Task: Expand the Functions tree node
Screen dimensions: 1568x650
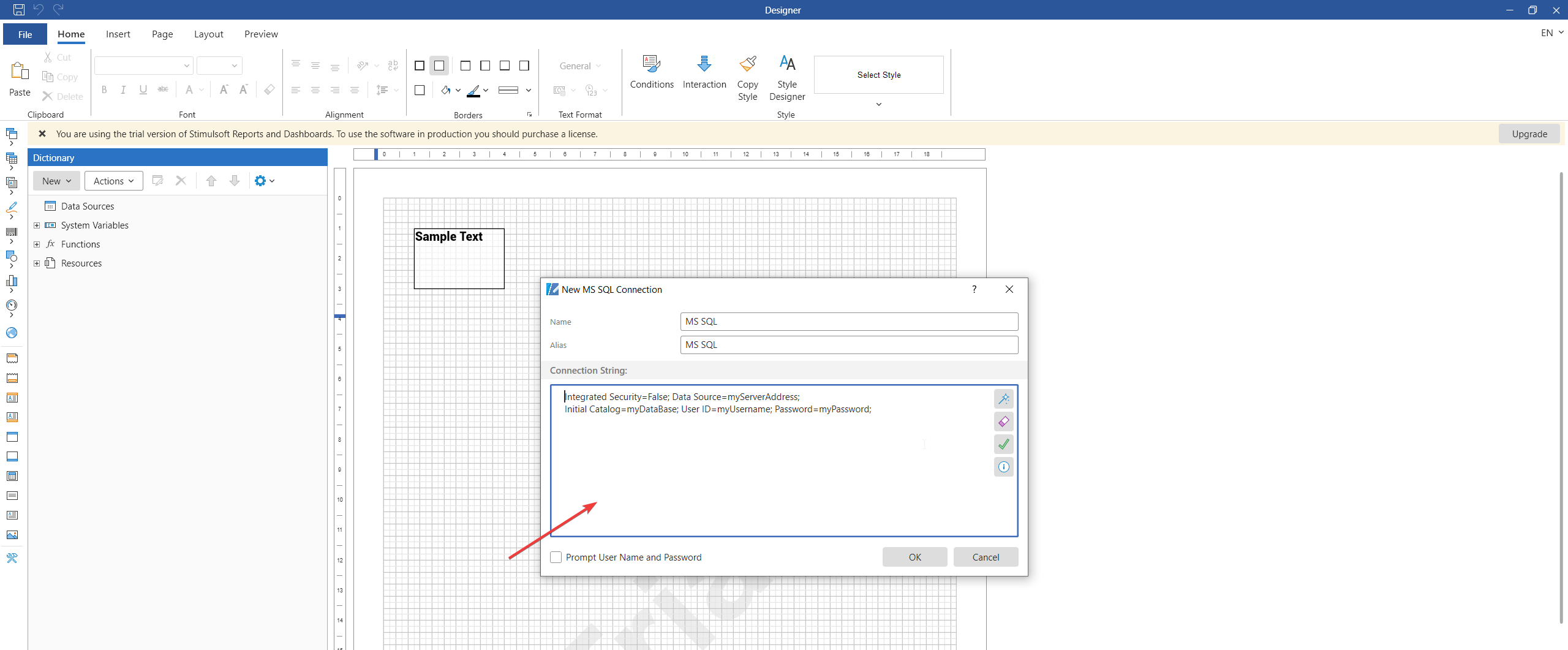Action: [37, 244]
